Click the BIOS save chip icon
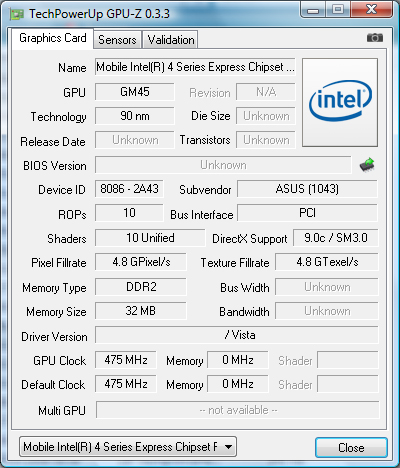Screen dimensions: 400x468 coord(367,165)
